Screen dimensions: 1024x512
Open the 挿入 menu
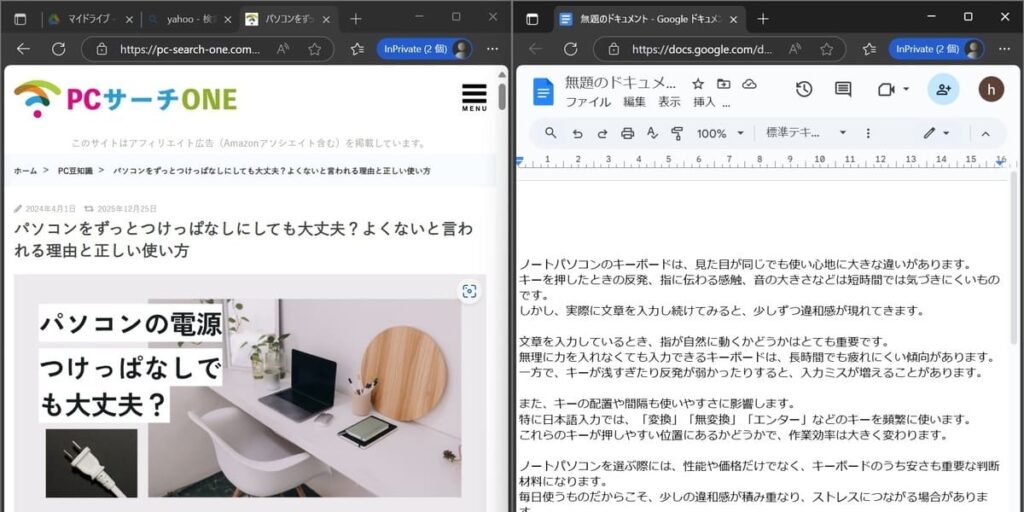pyautogui.click(x=704, y=102)
